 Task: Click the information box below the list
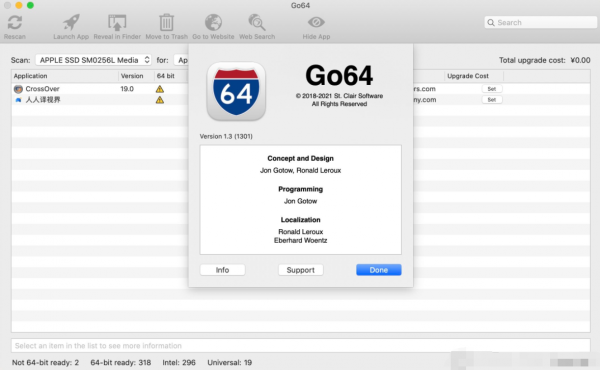301,346
